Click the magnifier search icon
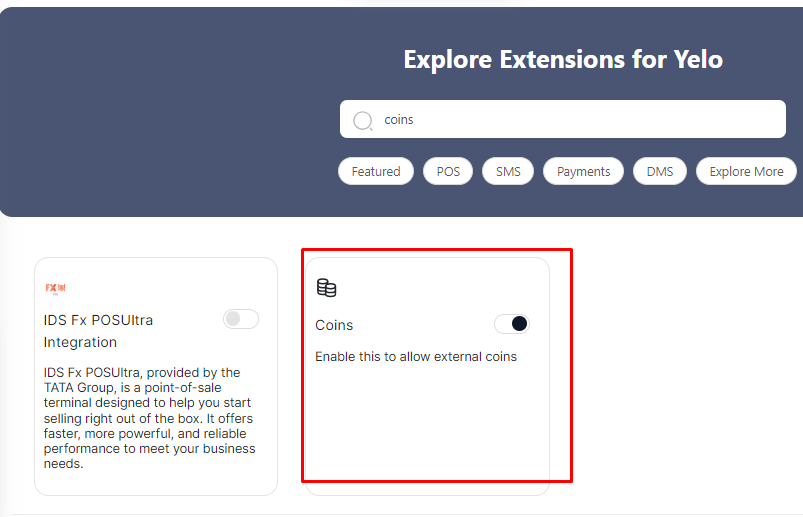The width and height of the screenshot is (803, 517). (x=363, y=120)
